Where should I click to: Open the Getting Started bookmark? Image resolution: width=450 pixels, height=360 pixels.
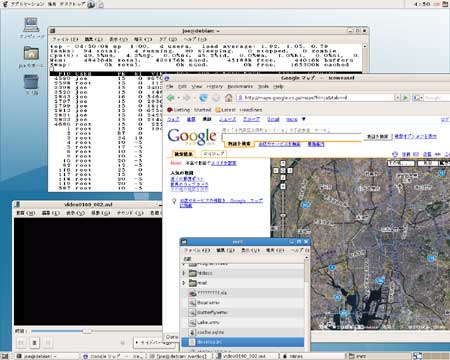(189, 110)
